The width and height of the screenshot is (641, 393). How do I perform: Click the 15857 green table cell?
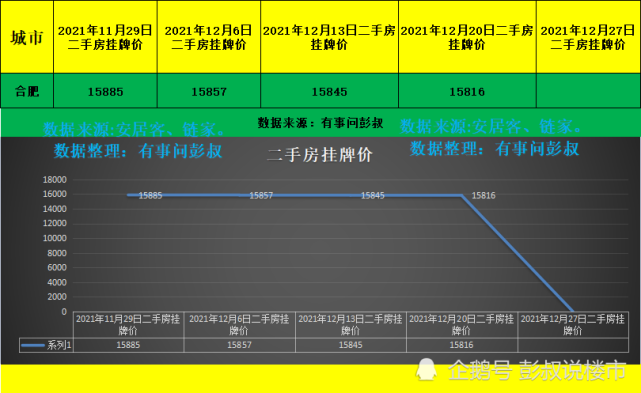click(x=209, y=92)
